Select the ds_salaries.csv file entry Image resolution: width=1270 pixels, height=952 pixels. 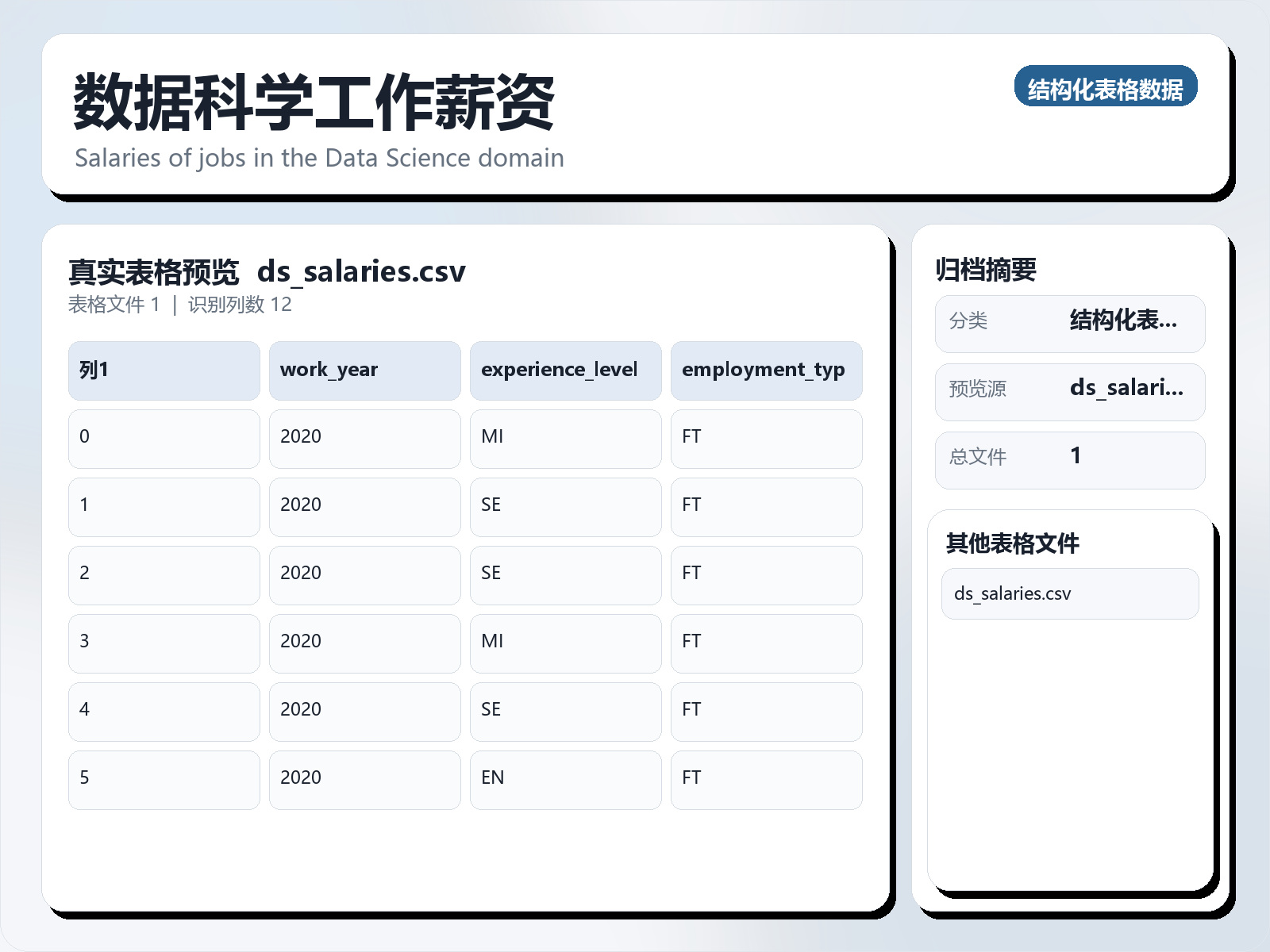1068,593
